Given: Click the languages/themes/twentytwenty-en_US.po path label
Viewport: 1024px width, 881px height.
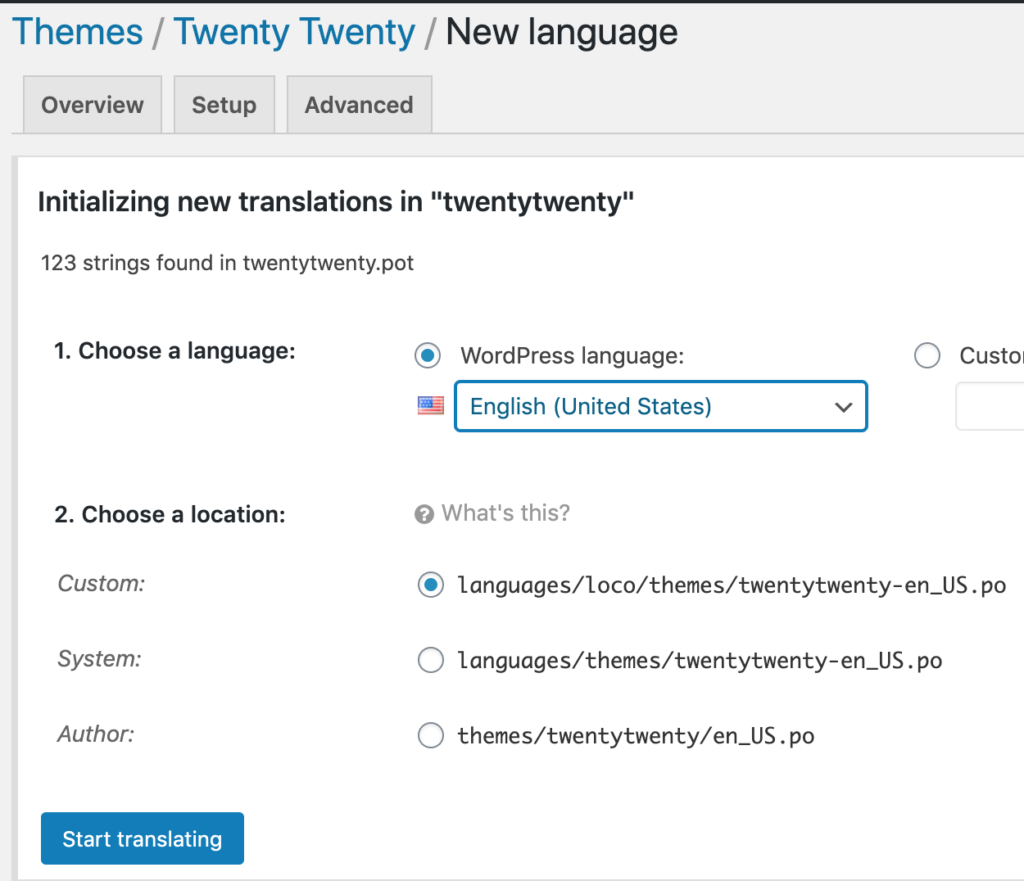Looking at the screenshot, I should click(x=699, y=660).
